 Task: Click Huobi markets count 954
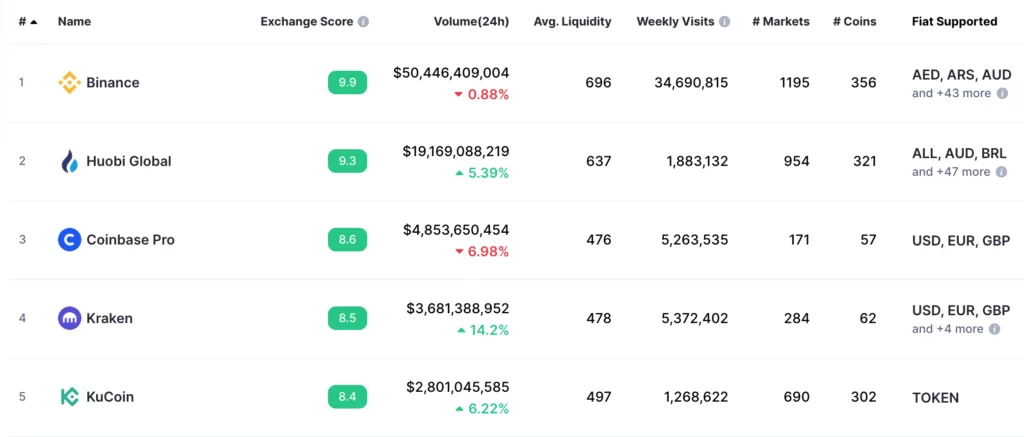click(797, 161)
